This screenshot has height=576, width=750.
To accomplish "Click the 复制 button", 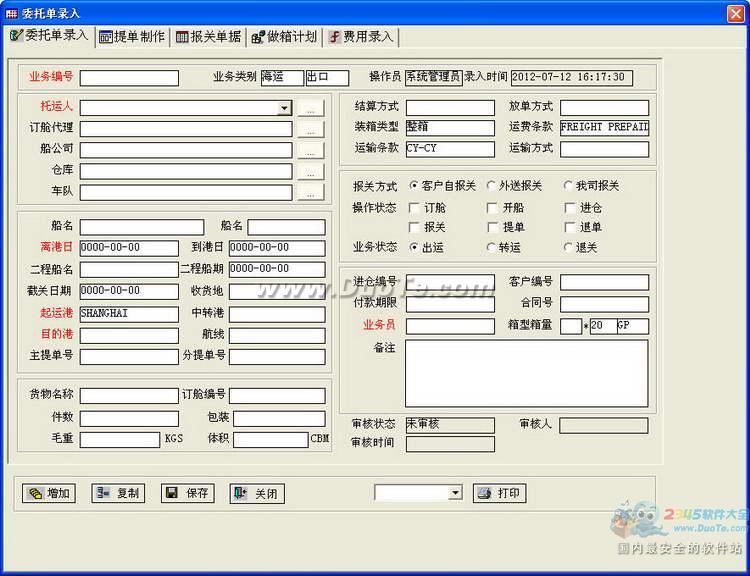I will (x=118, y=493).
